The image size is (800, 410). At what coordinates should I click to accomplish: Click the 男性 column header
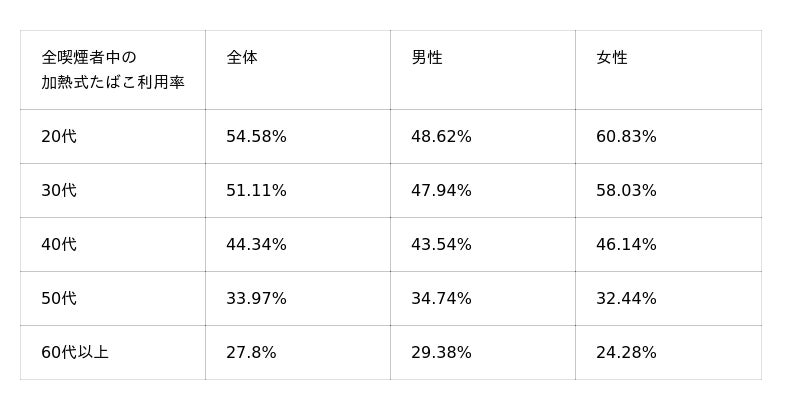(427, 58)
